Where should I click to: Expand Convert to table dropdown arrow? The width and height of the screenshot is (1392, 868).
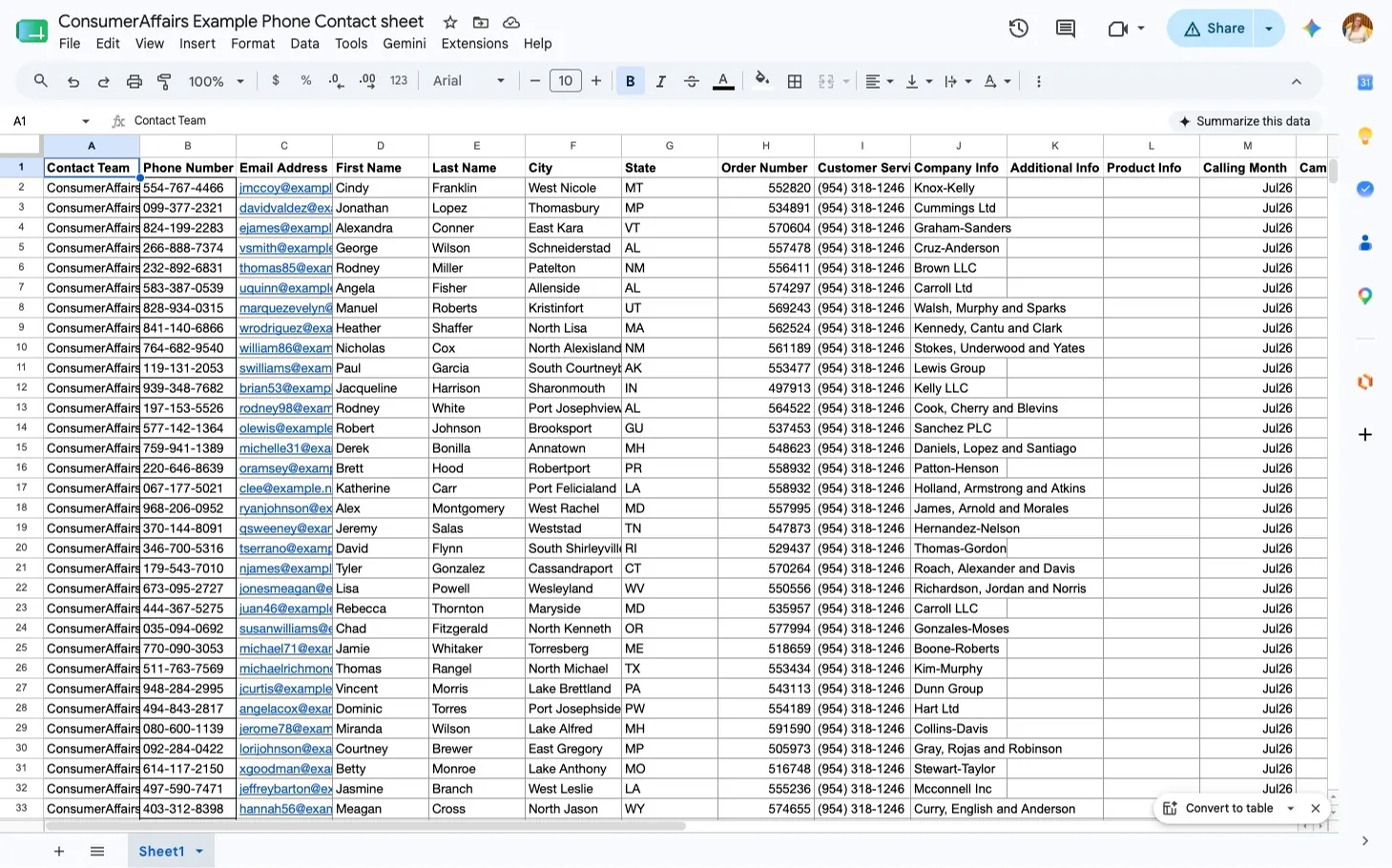(1291, 808)
